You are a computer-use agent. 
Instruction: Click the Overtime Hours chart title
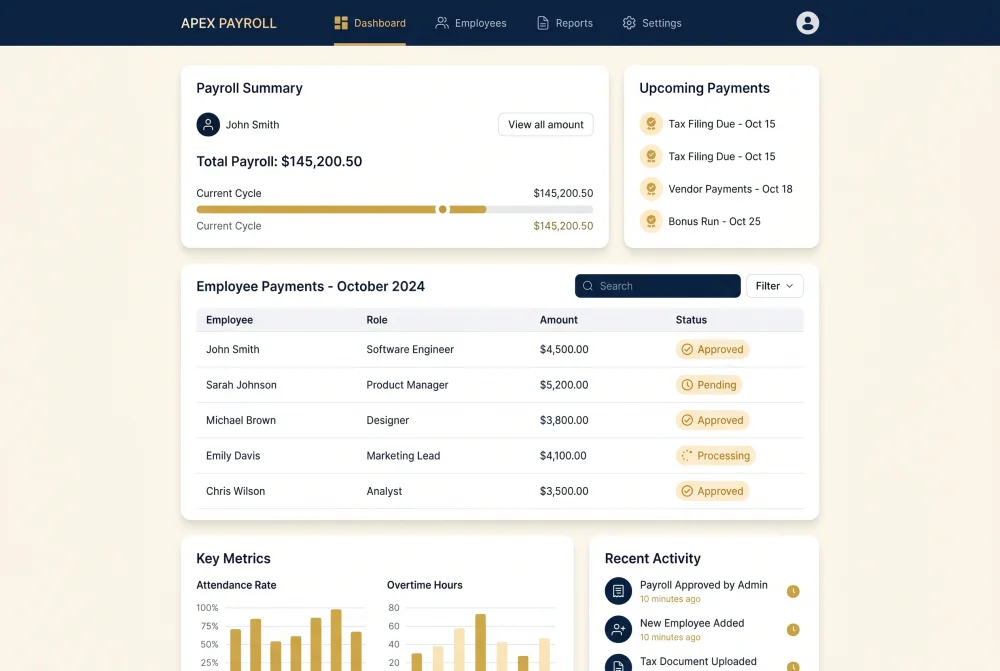pos(425,585)
